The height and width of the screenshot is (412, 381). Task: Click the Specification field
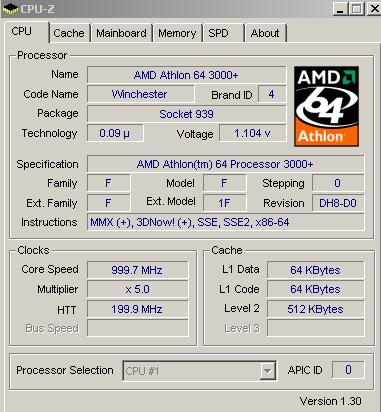[225, 164]
